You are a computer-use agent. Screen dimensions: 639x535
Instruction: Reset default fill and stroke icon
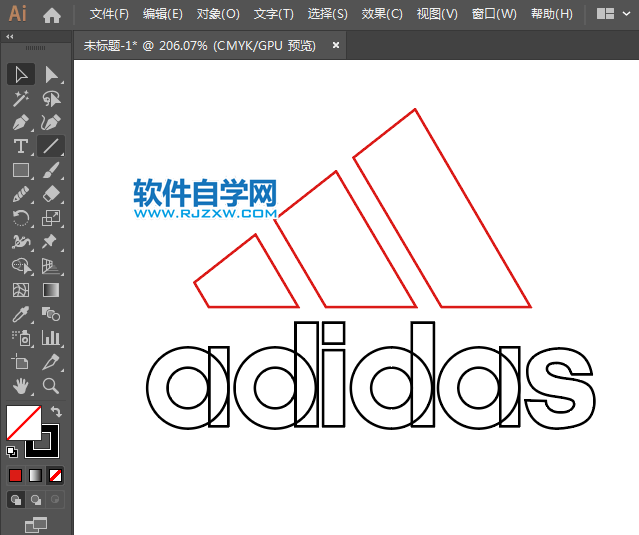(12, 451)
